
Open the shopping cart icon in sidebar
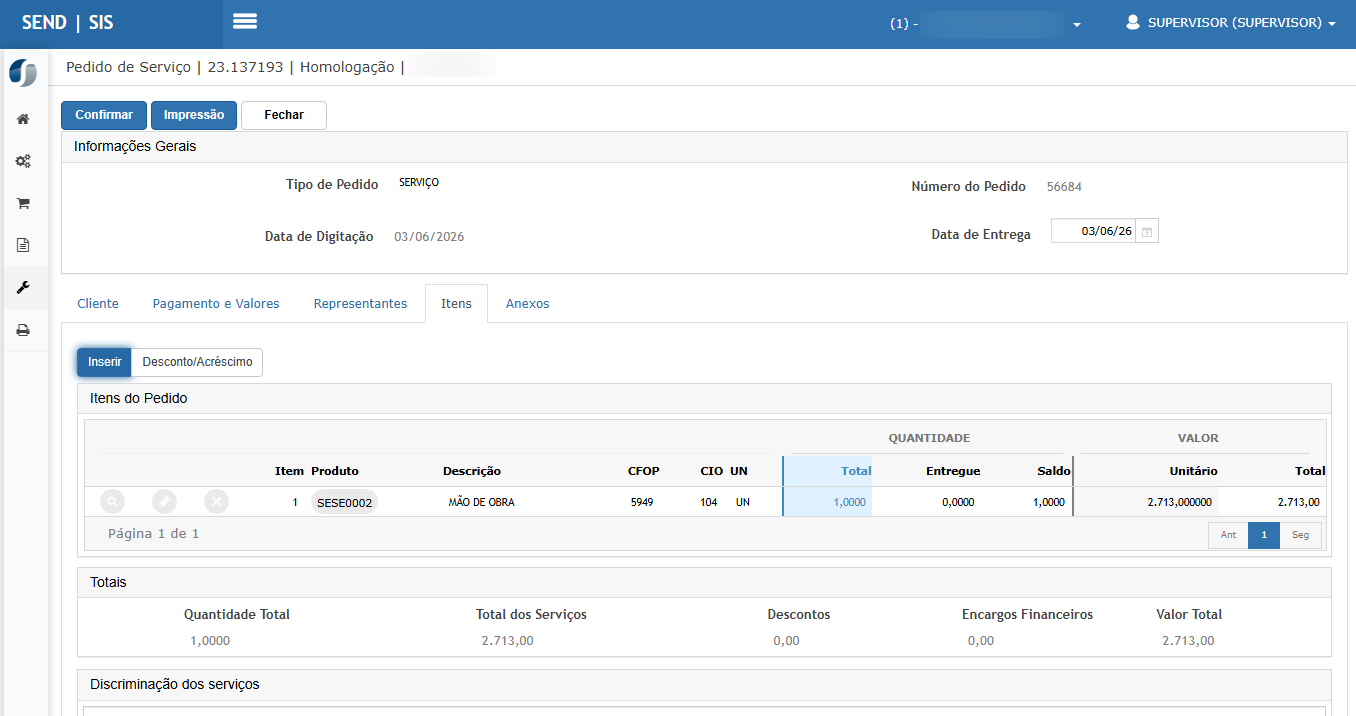[x=23, y=203]
